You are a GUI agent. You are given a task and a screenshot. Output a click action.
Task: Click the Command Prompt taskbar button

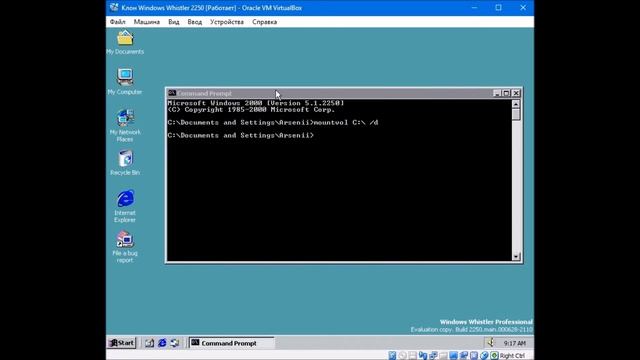[x=231, y=343]
